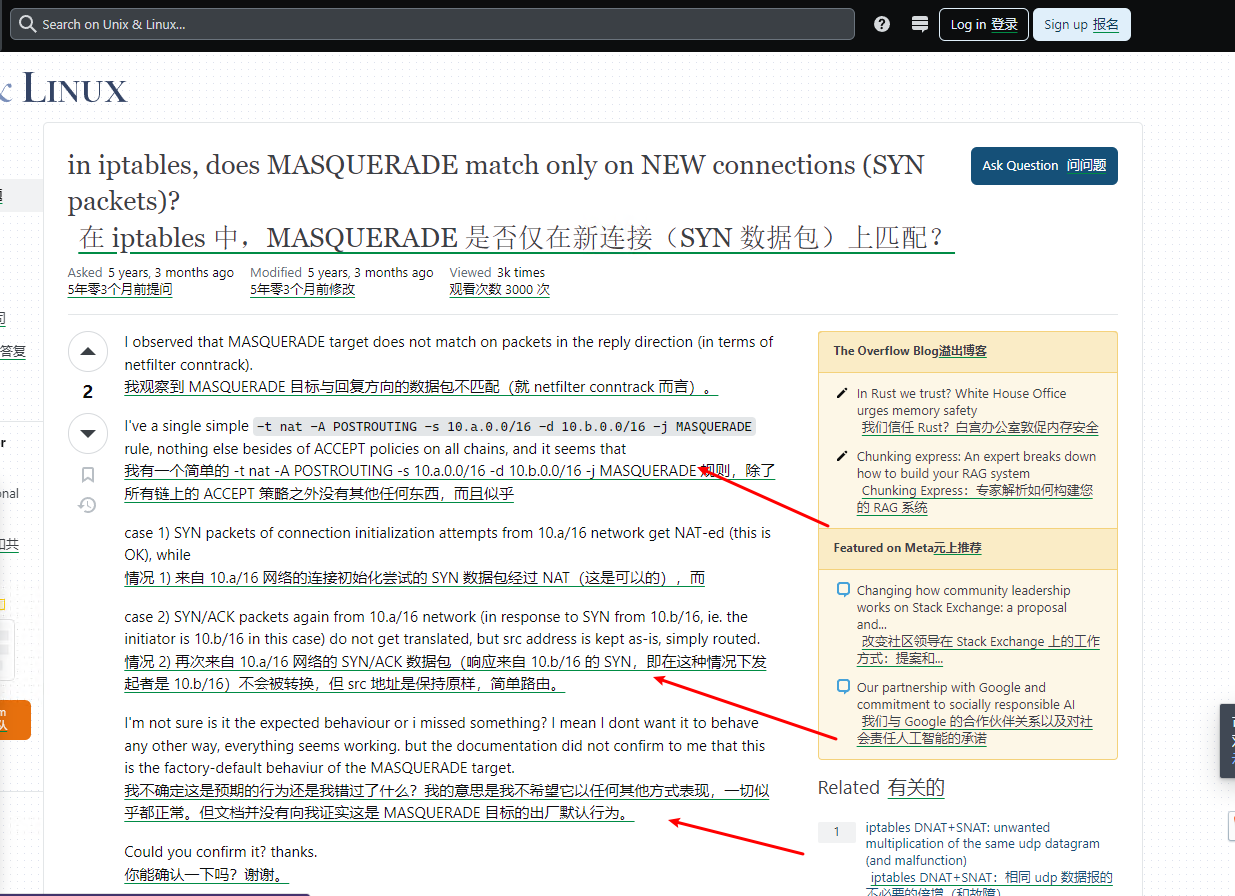
Task: Upvote the question with the up arrow
Action: [88, 352]
